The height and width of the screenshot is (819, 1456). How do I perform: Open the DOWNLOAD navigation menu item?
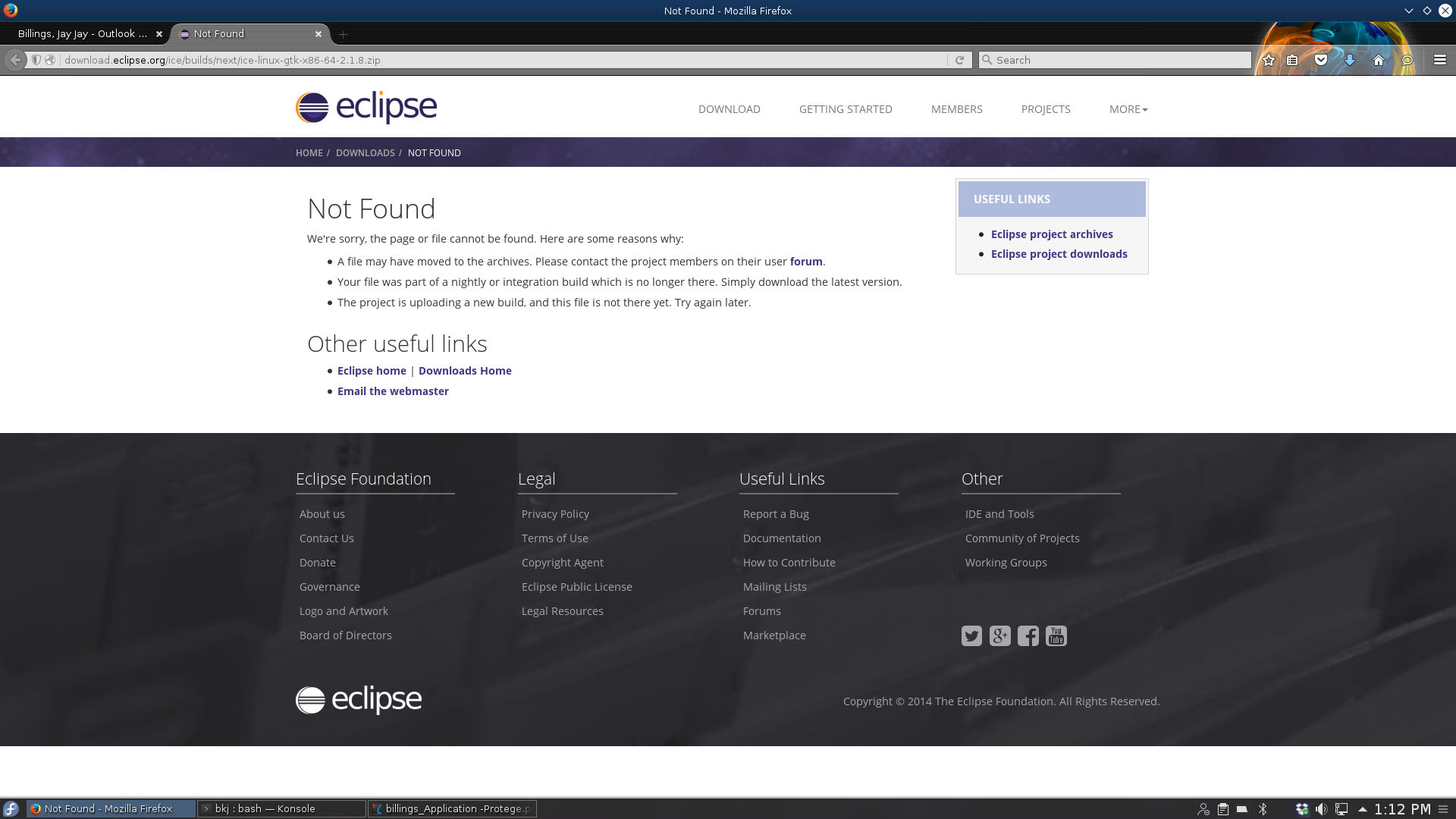pos(729,109)
